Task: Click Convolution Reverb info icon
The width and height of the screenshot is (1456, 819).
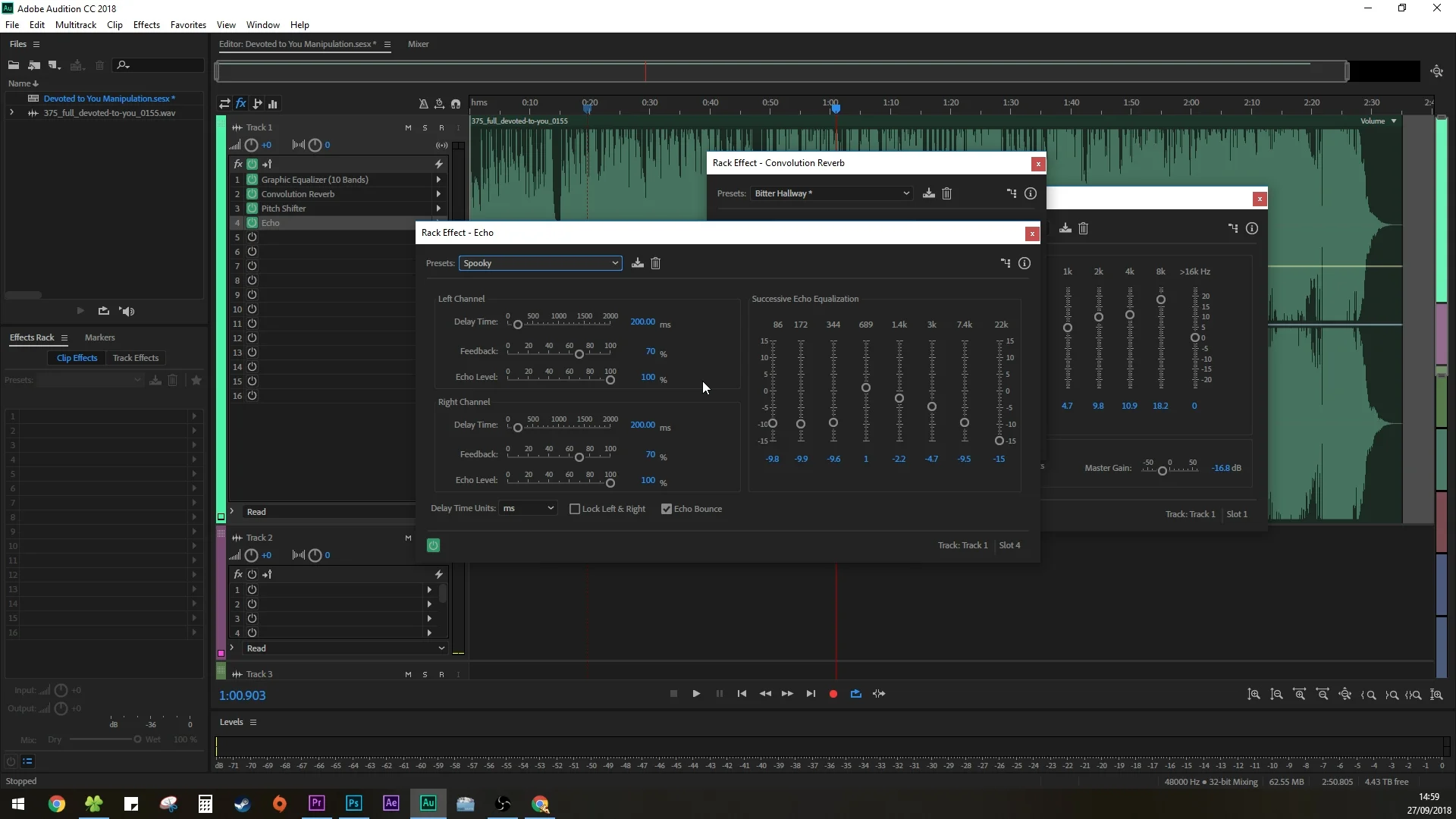Action: pyautogui.click(x=1030, y=193)
